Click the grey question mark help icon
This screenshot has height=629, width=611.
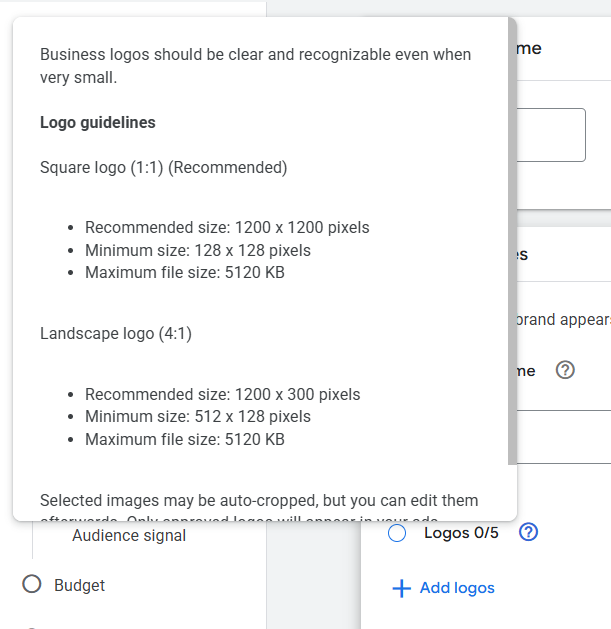[x=565, y=371]
